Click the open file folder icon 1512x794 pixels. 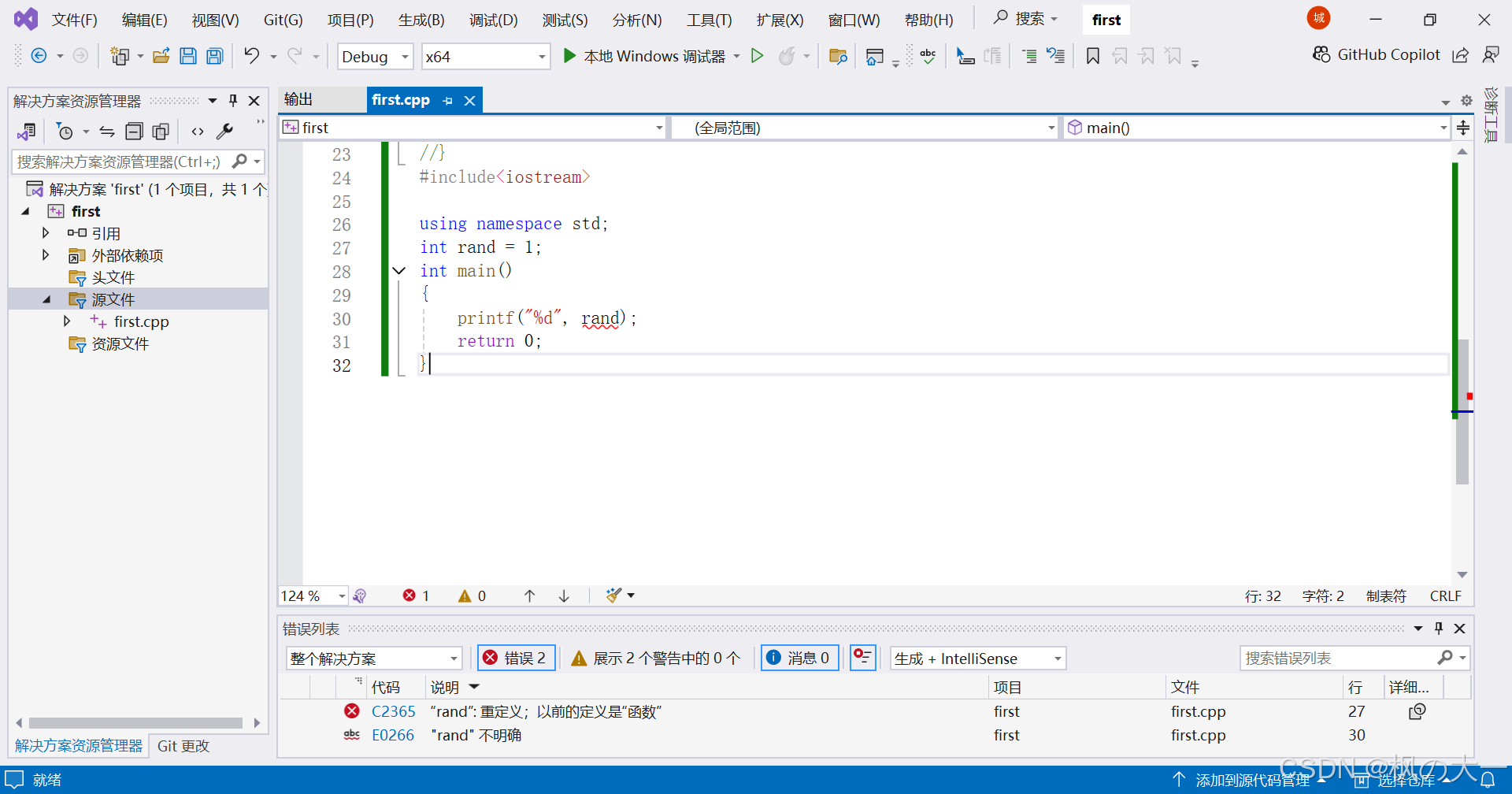pos(161,56)
